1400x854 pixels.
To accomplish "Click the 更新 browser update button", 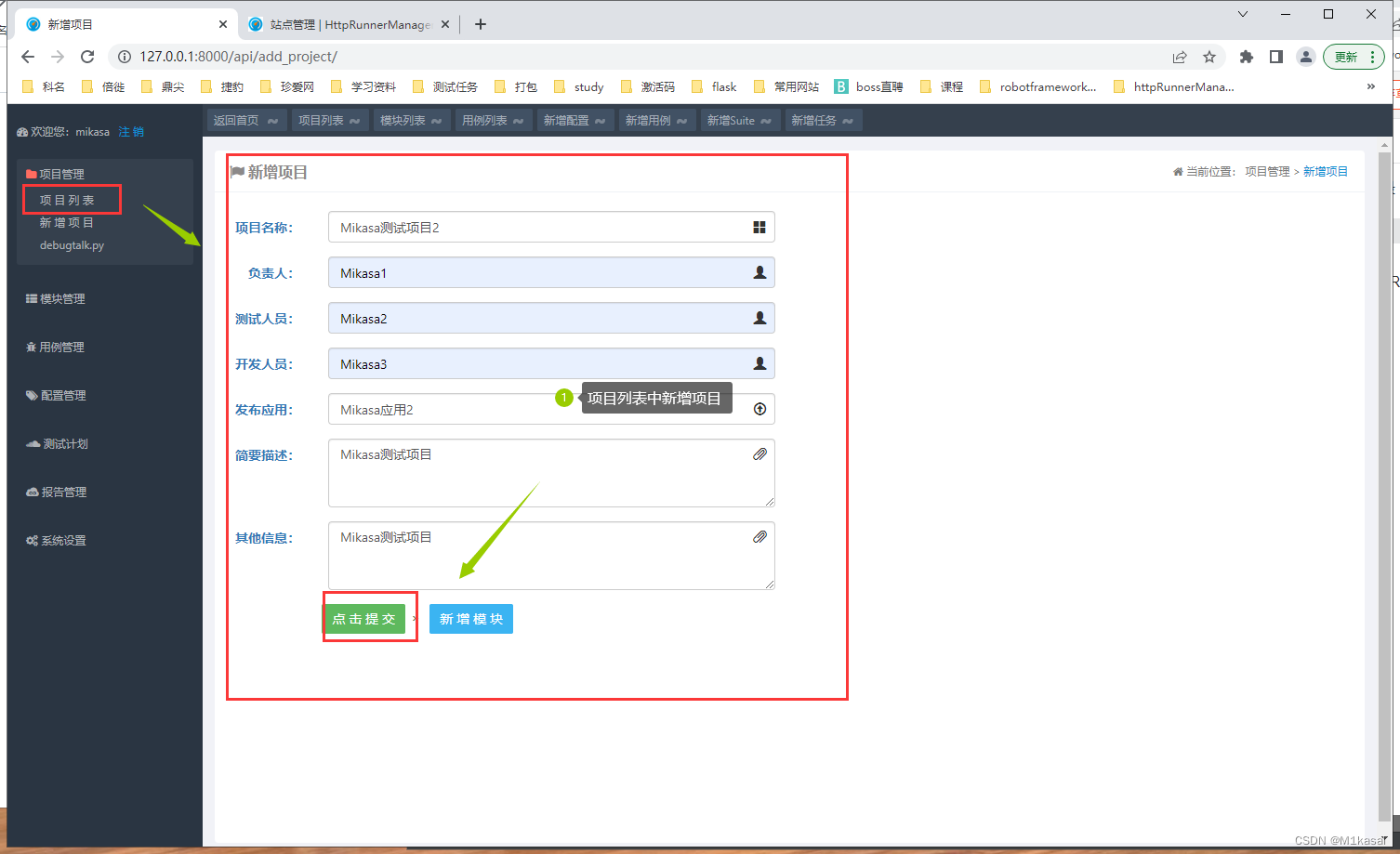I will [1345, 57].
